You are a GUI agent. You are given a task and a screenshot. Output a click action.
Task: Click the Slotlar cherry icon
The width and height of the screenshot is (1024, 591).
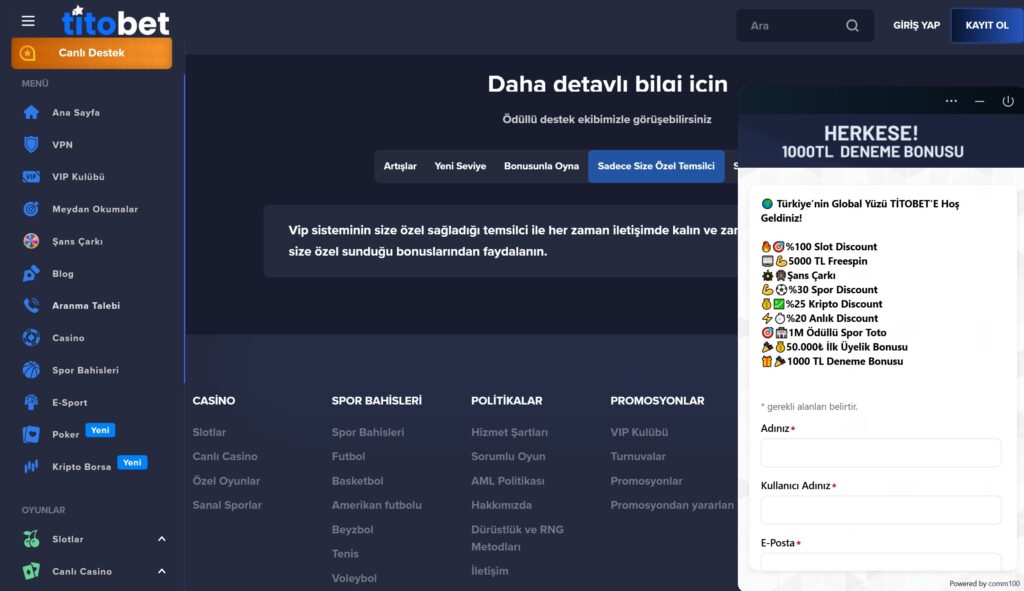click(31, 539)
